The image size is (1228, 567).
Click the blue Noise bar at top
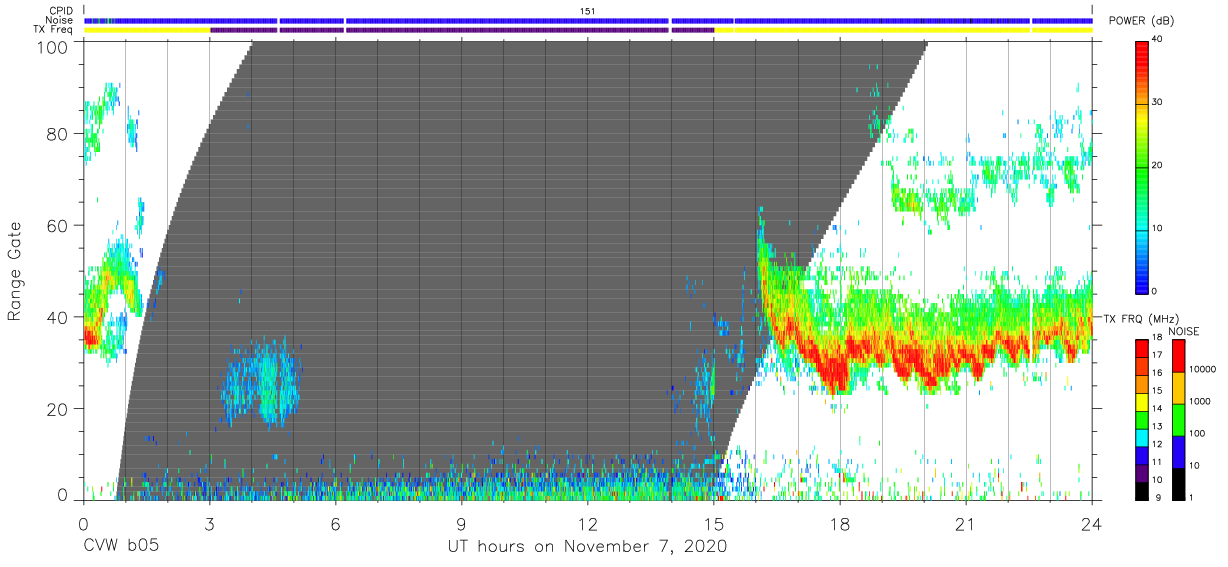coord(588,20)
